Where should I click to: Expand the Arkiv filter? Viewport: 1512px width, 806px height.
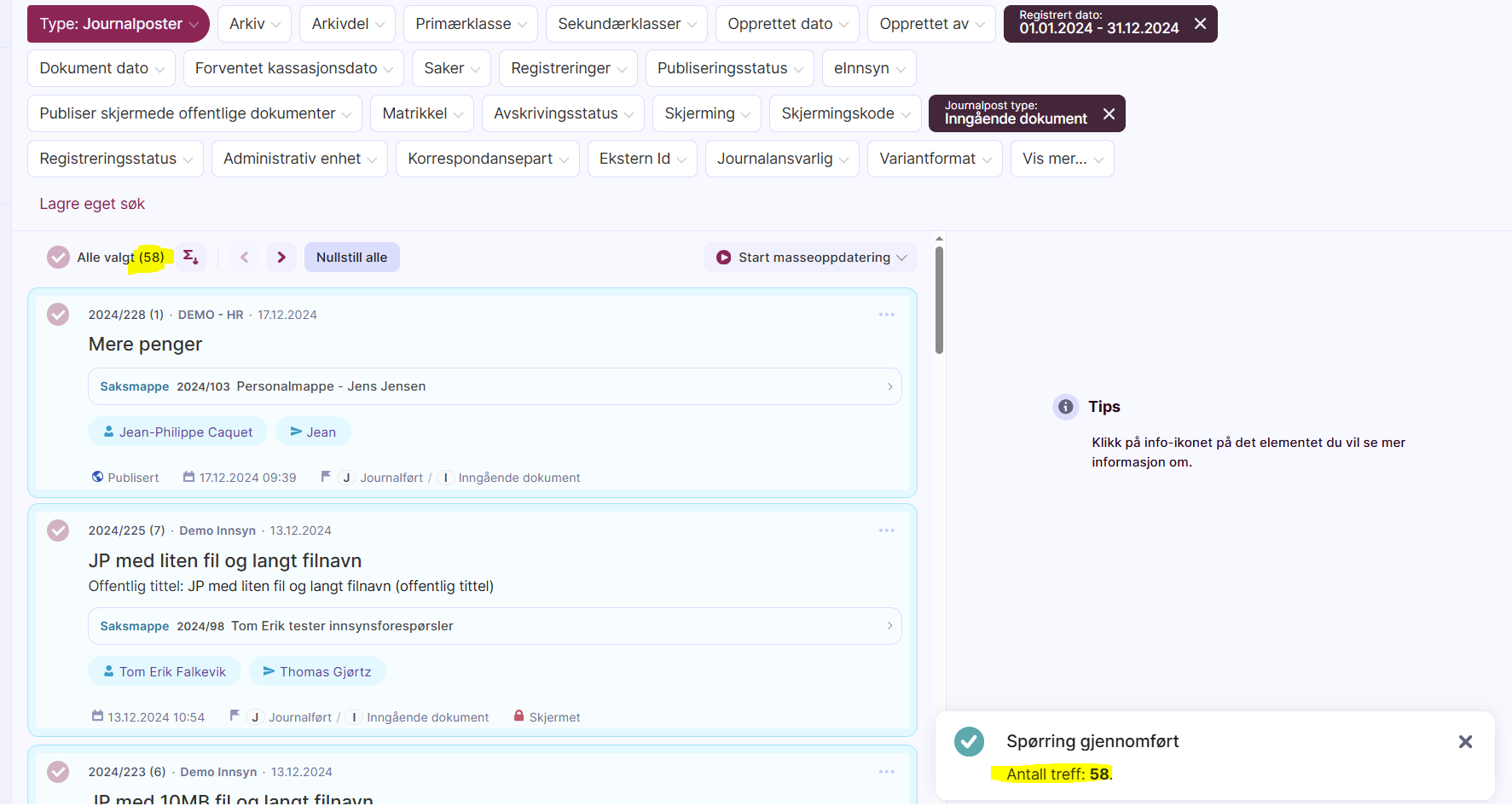tap(254, 24)
